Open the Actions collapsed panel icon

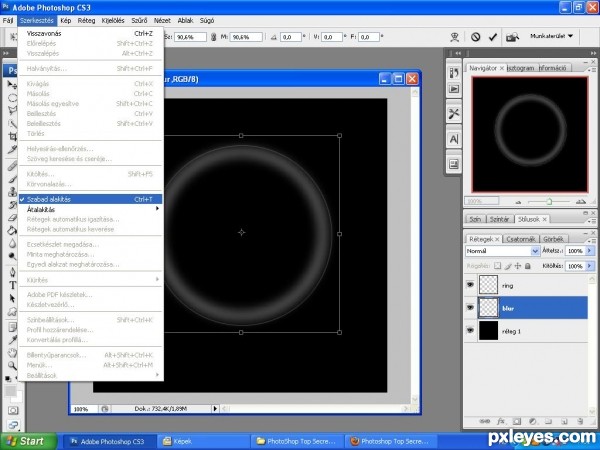(x=454, y=89)
